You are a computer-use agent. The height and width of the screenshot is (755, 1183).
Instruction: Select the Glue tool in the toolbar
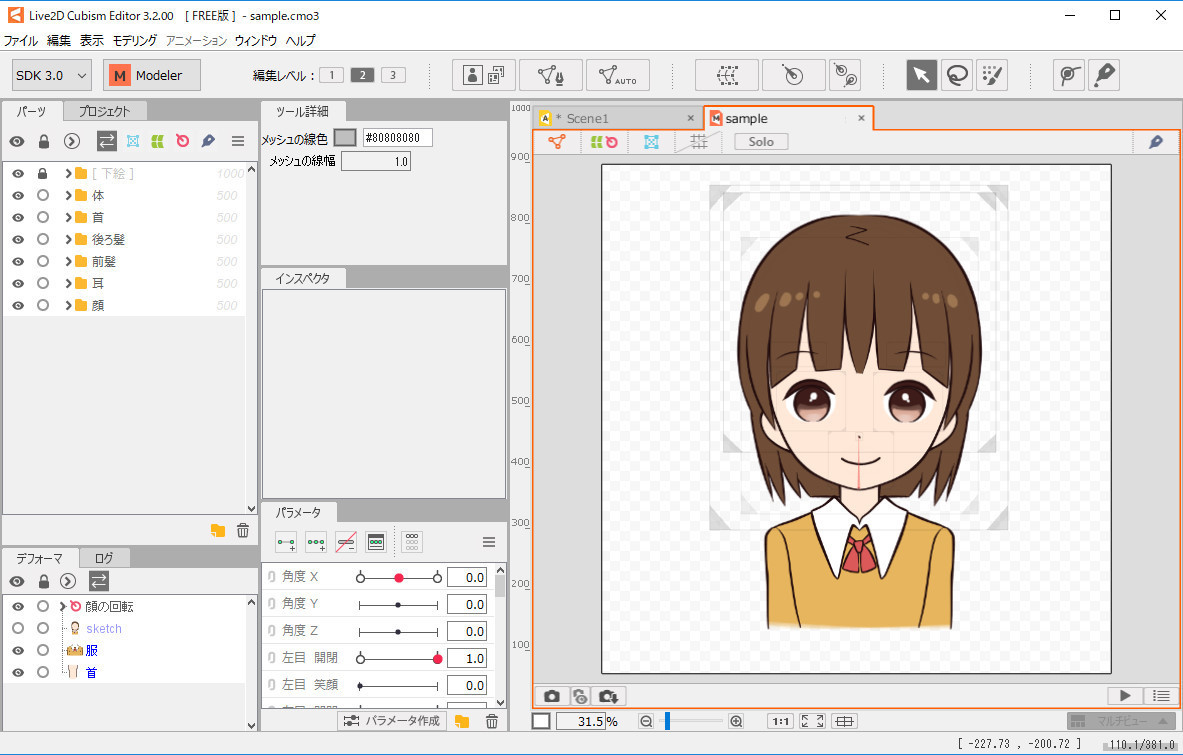1104,74
